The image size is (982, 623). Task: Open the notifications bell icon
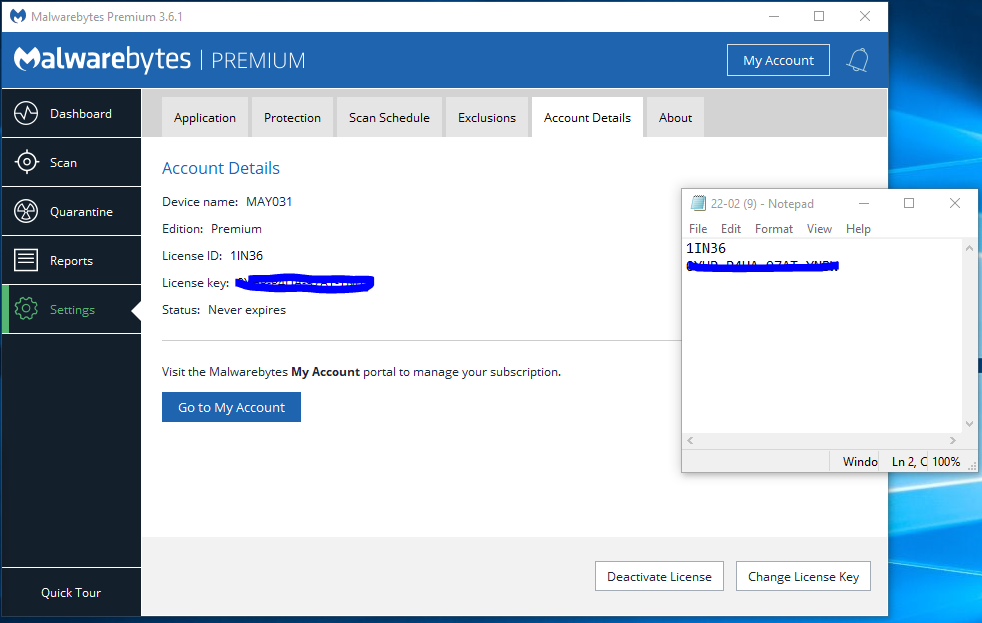pyautogui.click(x=857, y=60)
